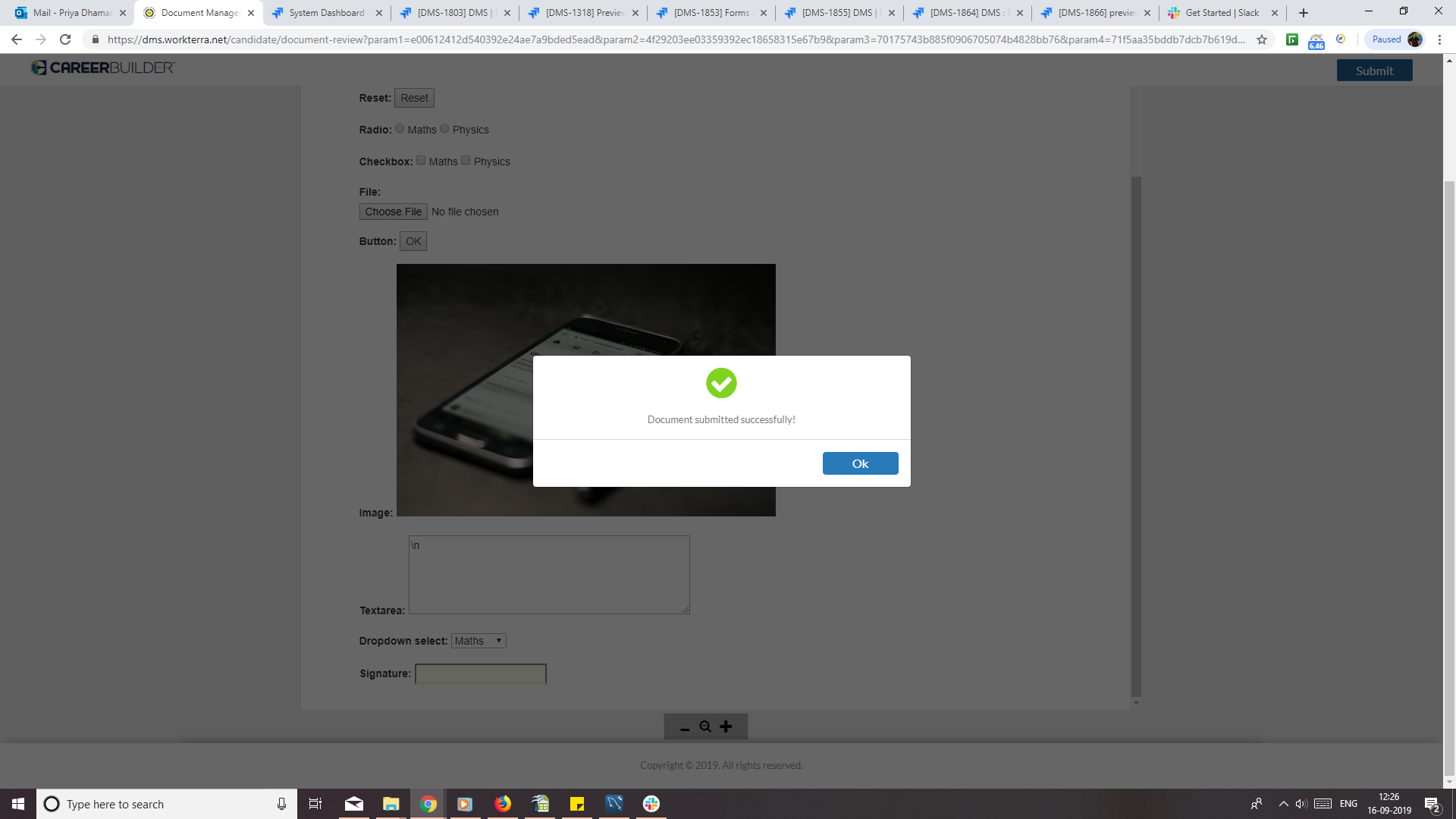Click the Ok button in success dialog
Viewport: 1456px width, 819px height.
pos(860,463)
